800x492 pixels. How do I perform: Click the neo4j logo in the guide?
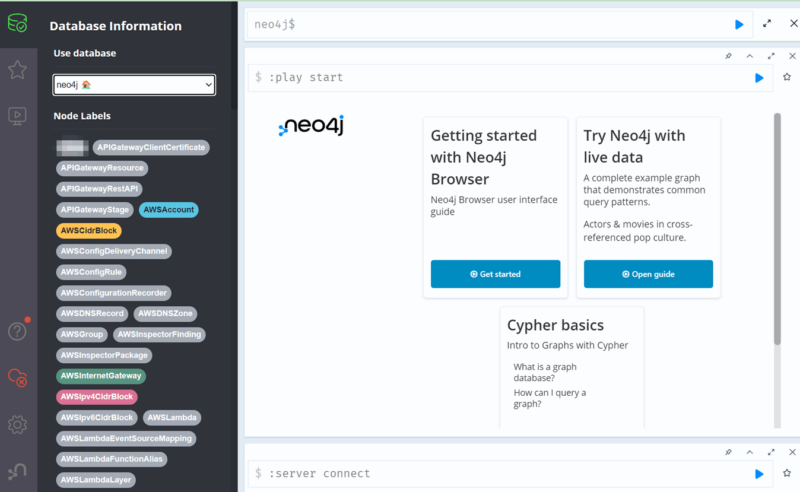[x=311, y=126]
